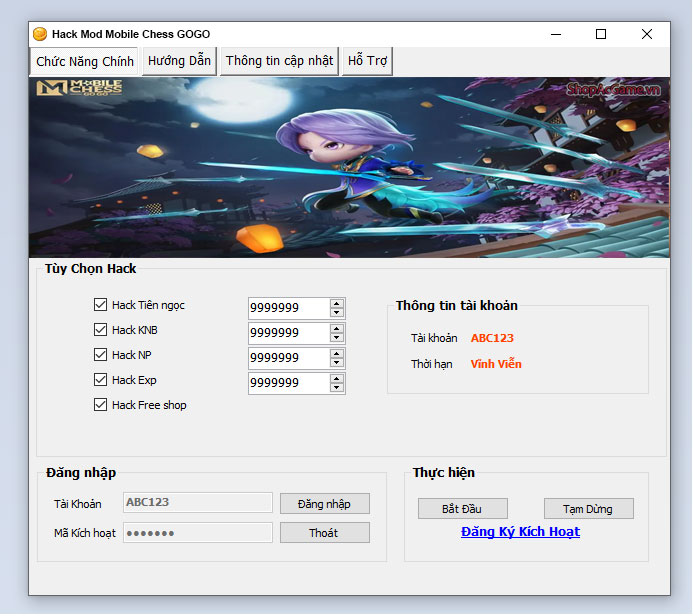Click the app icon in title bar

(x=40, y=34)
